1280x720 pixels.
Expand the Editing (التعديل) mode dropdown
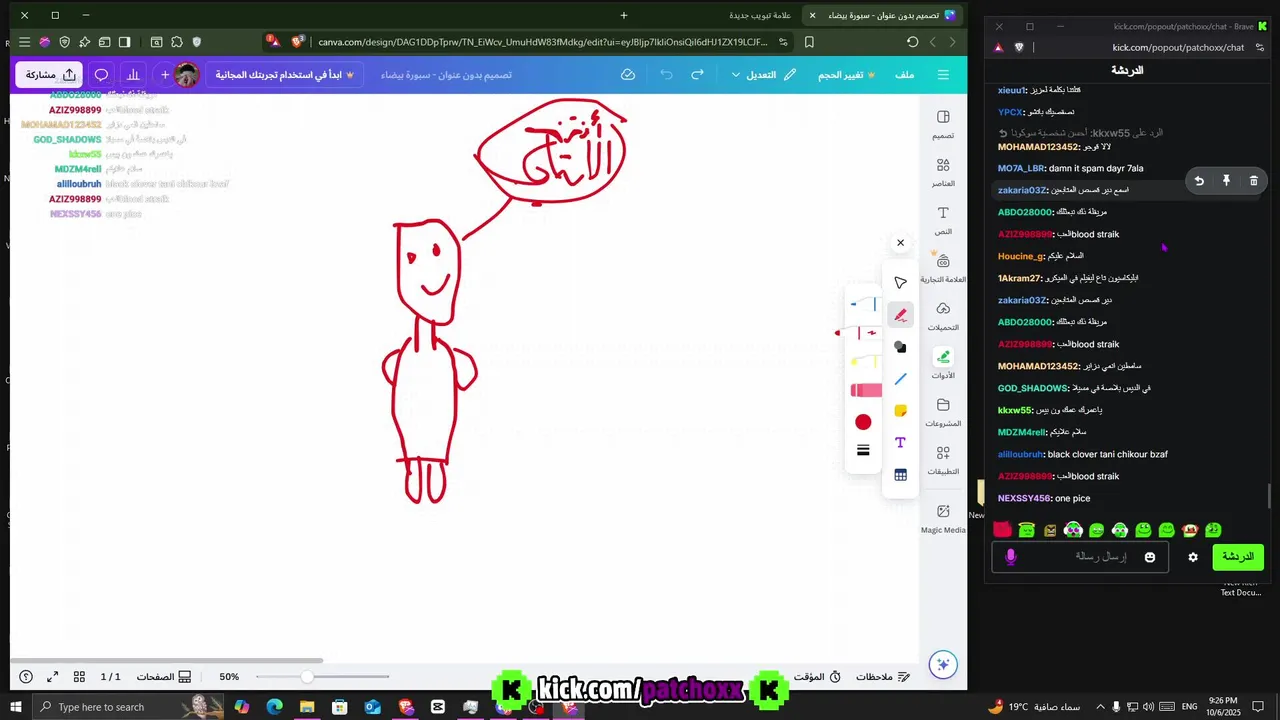[764, 75]
